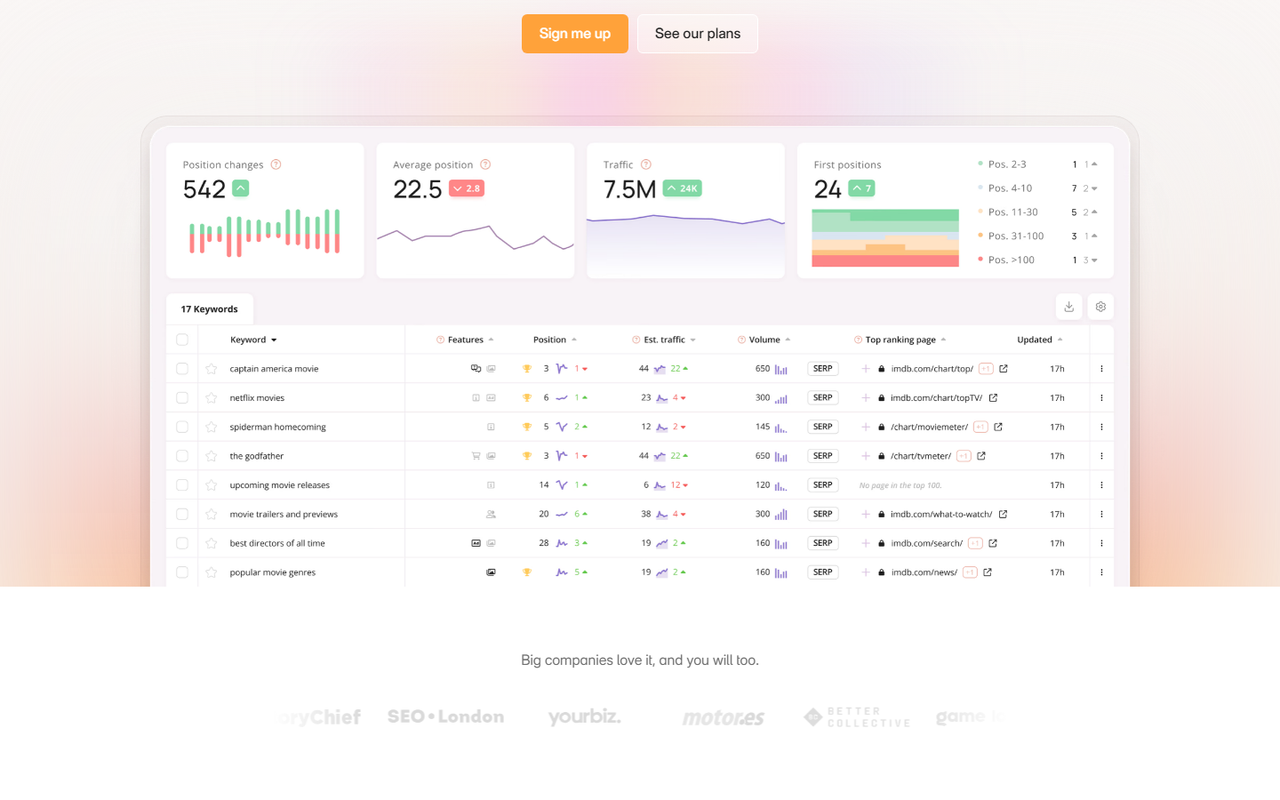Click the See our plans button
Image resolution: width=1280 pixels, height=800 pixels.
(698, 34)
